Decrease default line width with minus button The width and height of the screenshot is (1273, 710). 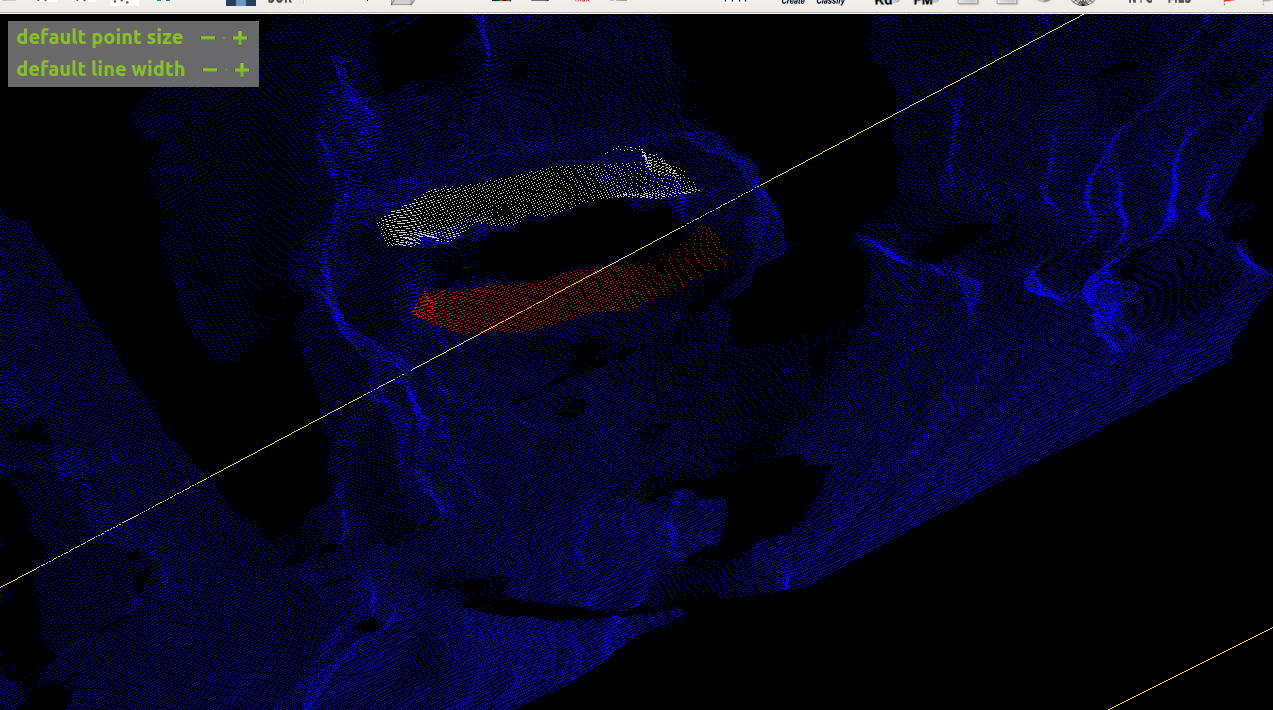point(210,70)
